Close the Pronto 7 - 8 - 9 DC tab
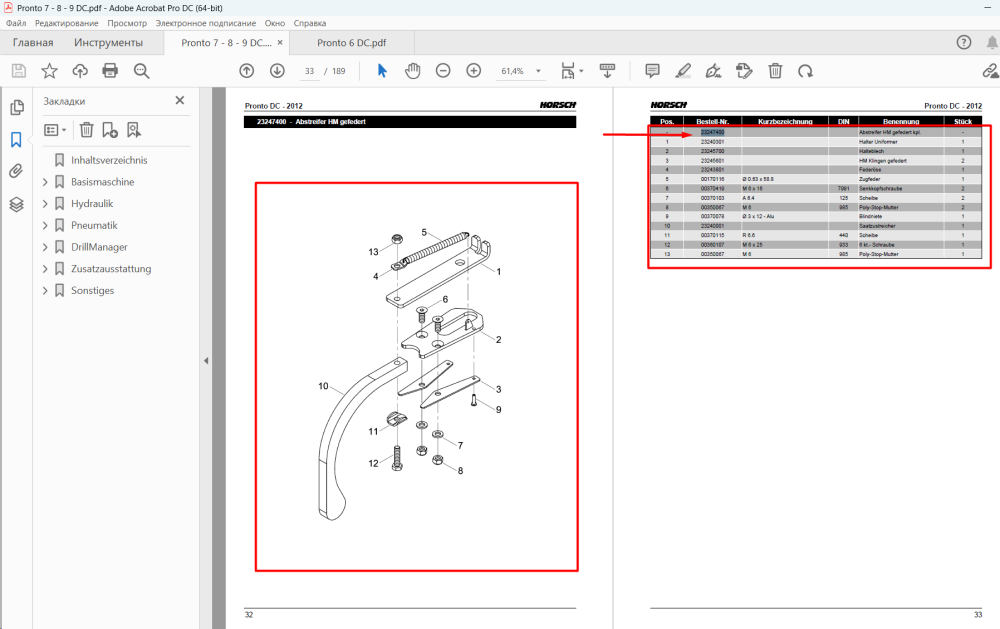Screen dimensions: 1000x629 tap(280, 43)
